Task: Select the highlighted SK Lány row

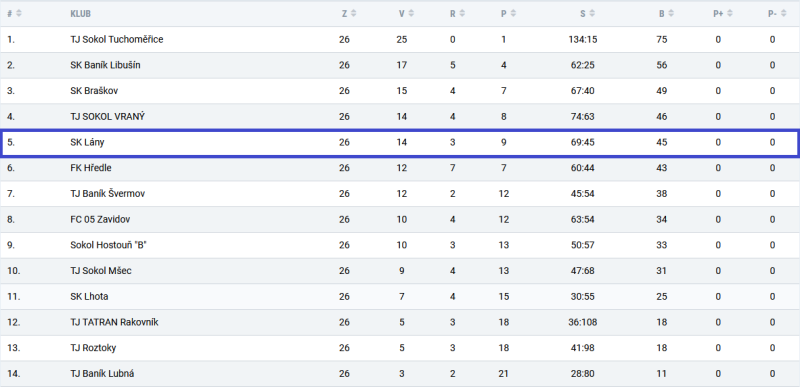Action: [x=400, y=143]
